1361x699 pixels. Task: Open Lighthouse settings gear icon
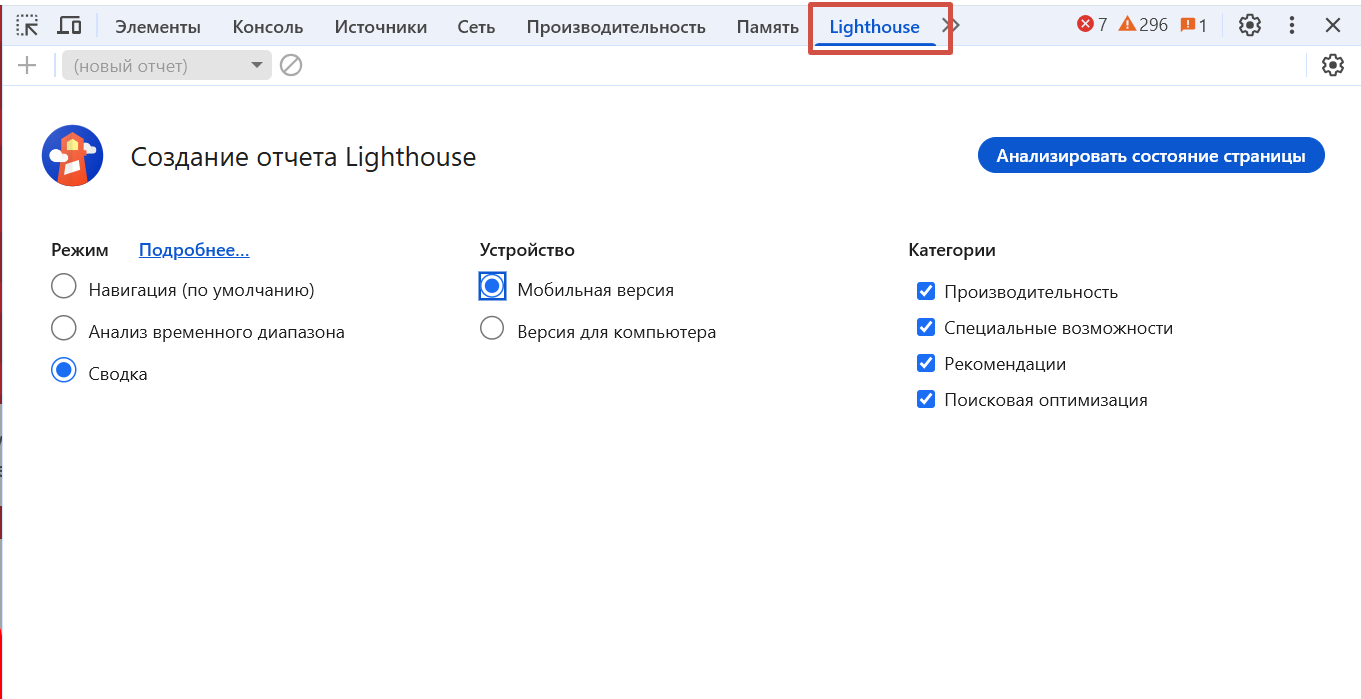(x=1332, y=66)
